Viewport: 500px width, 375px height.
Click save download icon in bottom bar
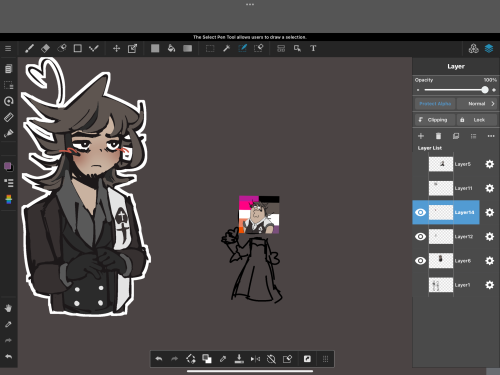tap(239, 359)
